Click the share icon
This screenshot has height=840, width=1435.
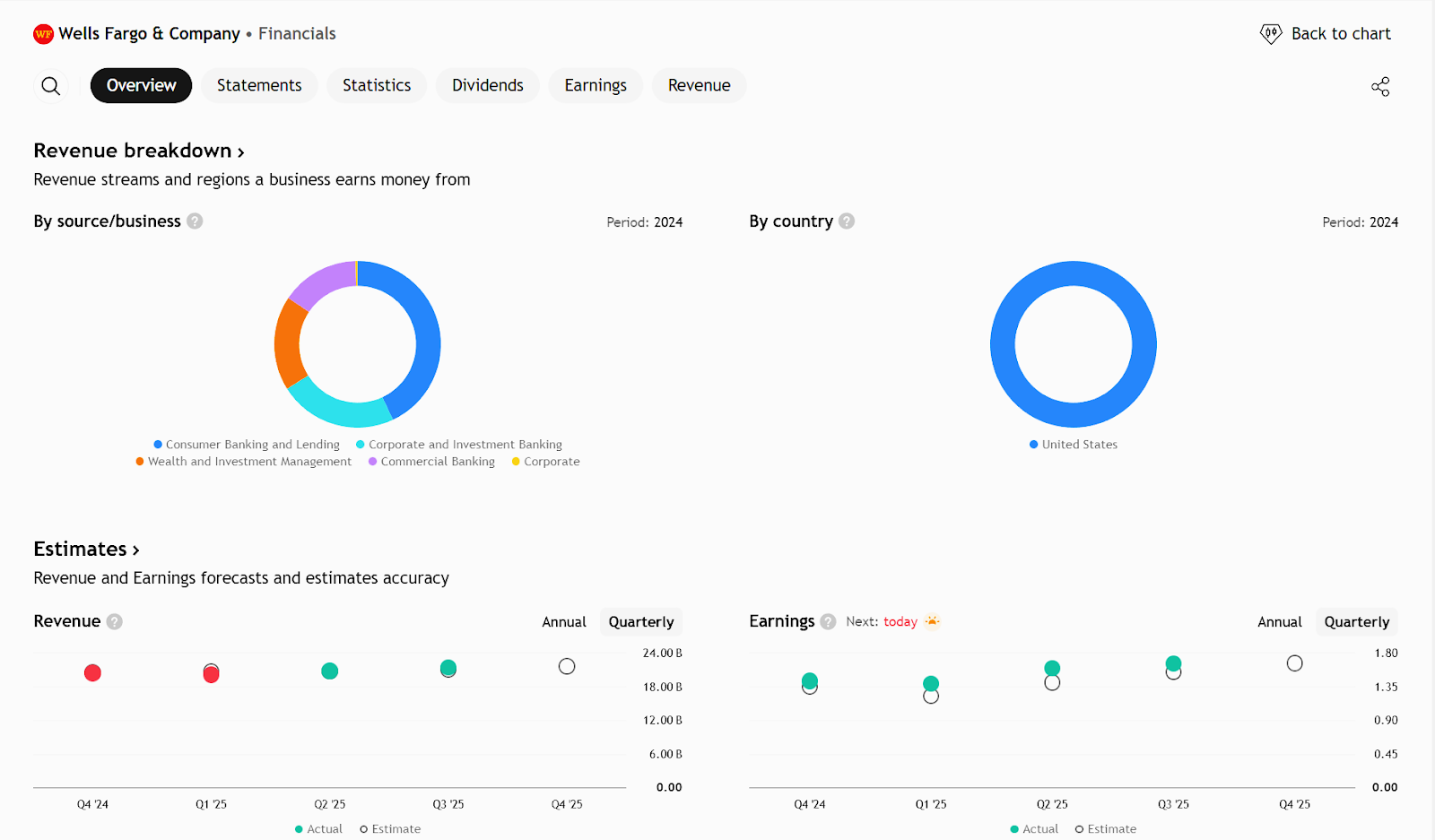1380,86
